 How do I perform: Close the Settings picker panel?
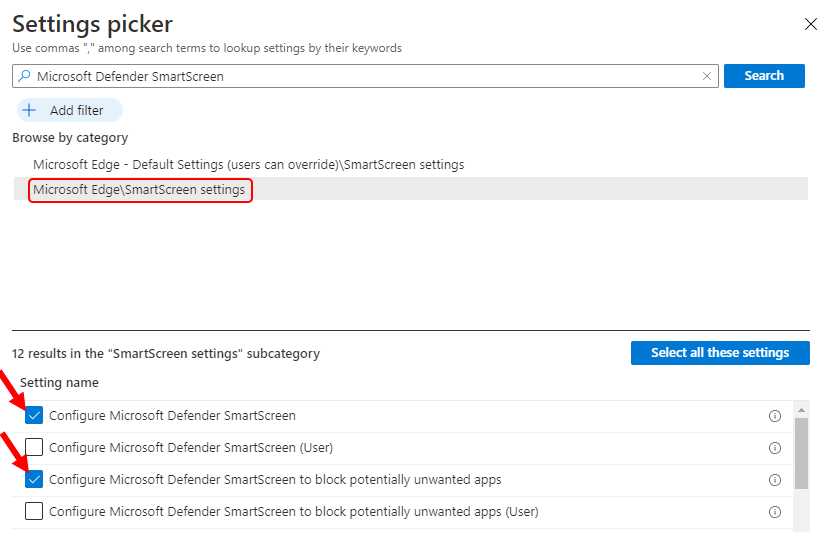coord(811,24)
